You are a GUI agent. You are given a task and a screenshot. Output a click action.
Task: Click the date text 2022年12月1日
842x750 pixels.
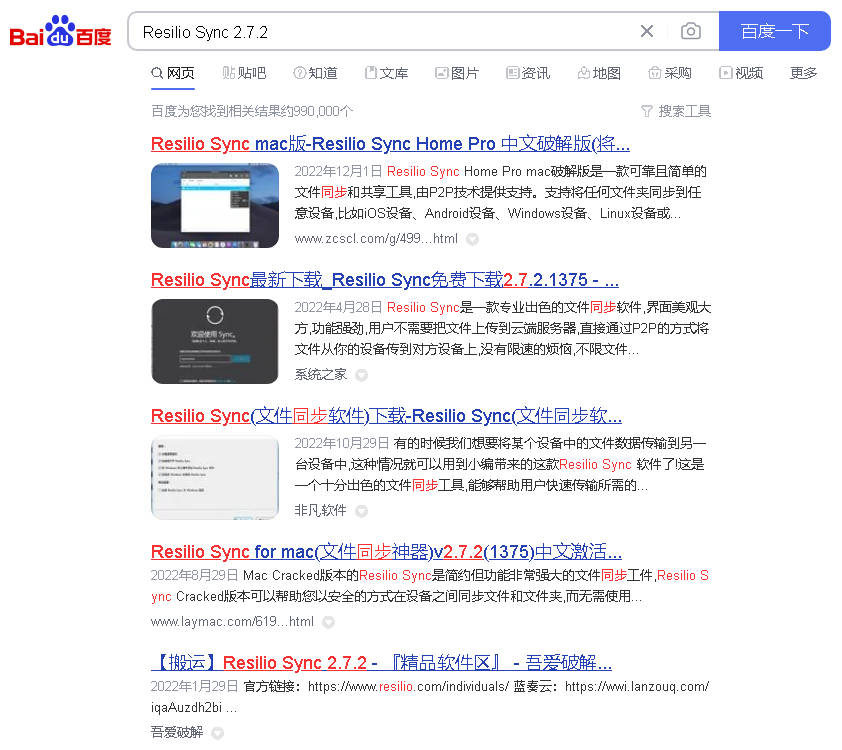click(x=338, y=171)
